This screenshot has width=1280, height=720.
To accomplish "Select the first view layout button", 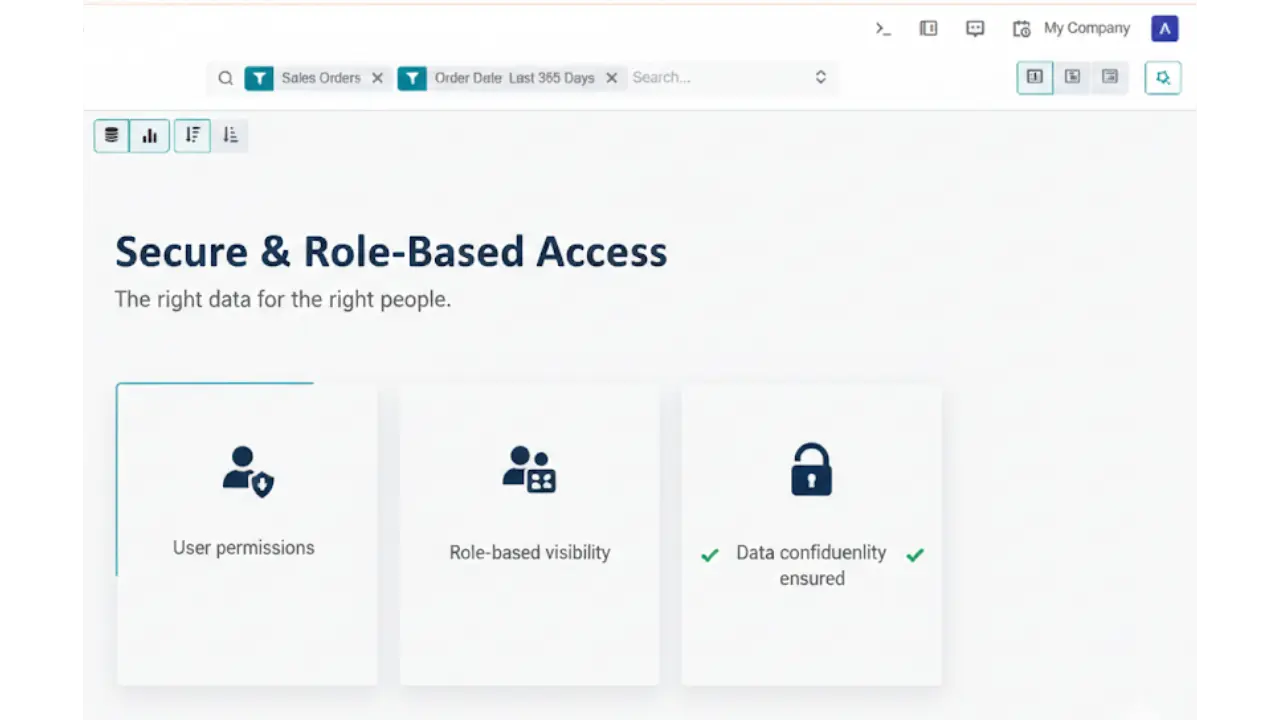I will pos(1035,77).
